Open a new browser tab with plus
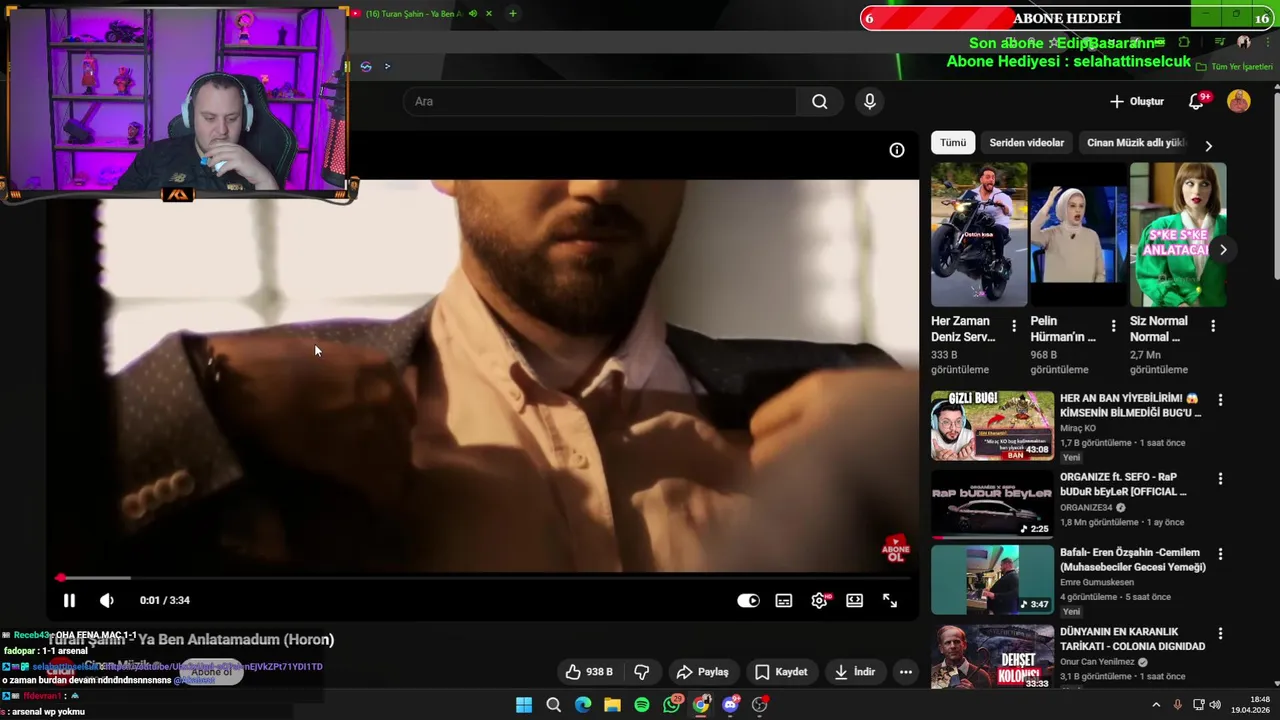The height and width of the screenshot is (720, 1280). click(513, 14)
